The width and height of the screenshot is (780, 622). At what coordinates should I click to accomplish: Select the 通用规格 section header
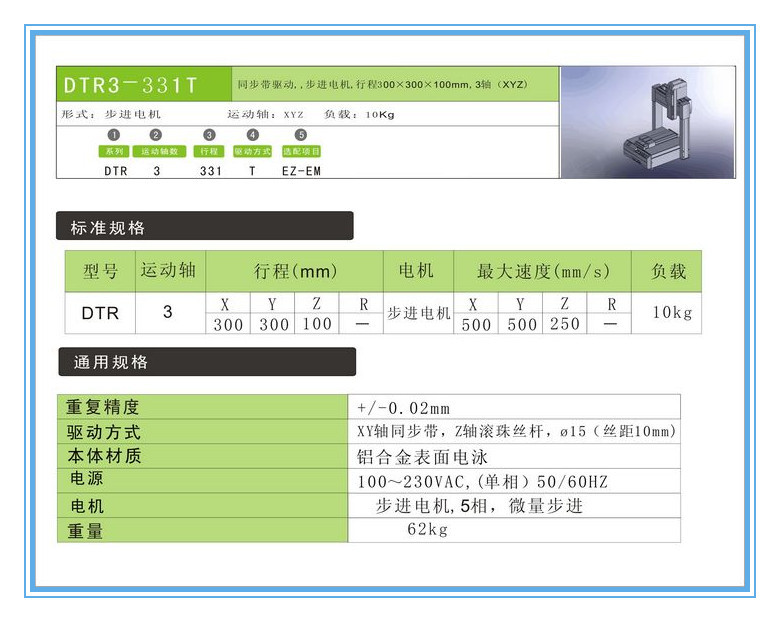click(205, 362)
